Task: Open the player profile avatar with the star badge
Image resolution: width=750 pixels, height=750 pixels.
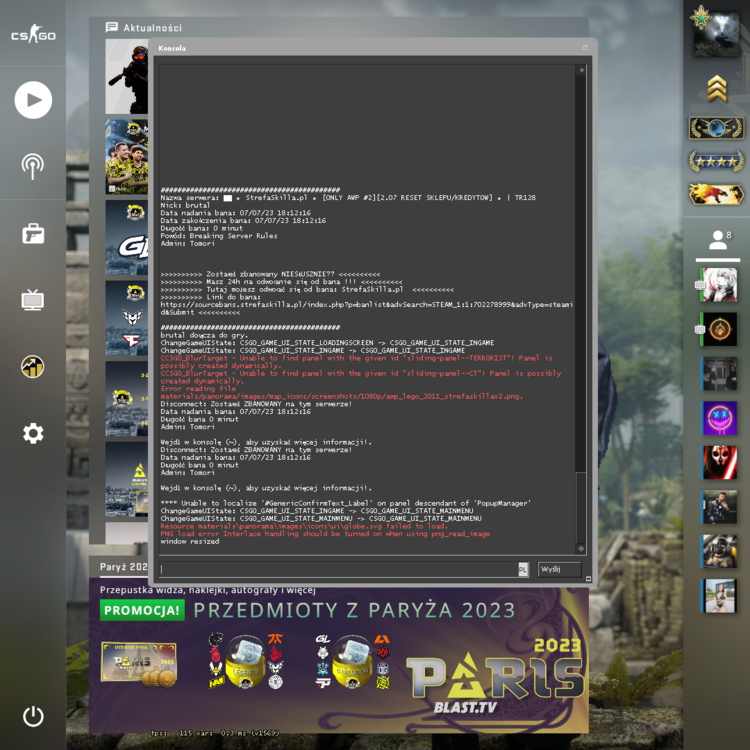Action: (716, 33)
